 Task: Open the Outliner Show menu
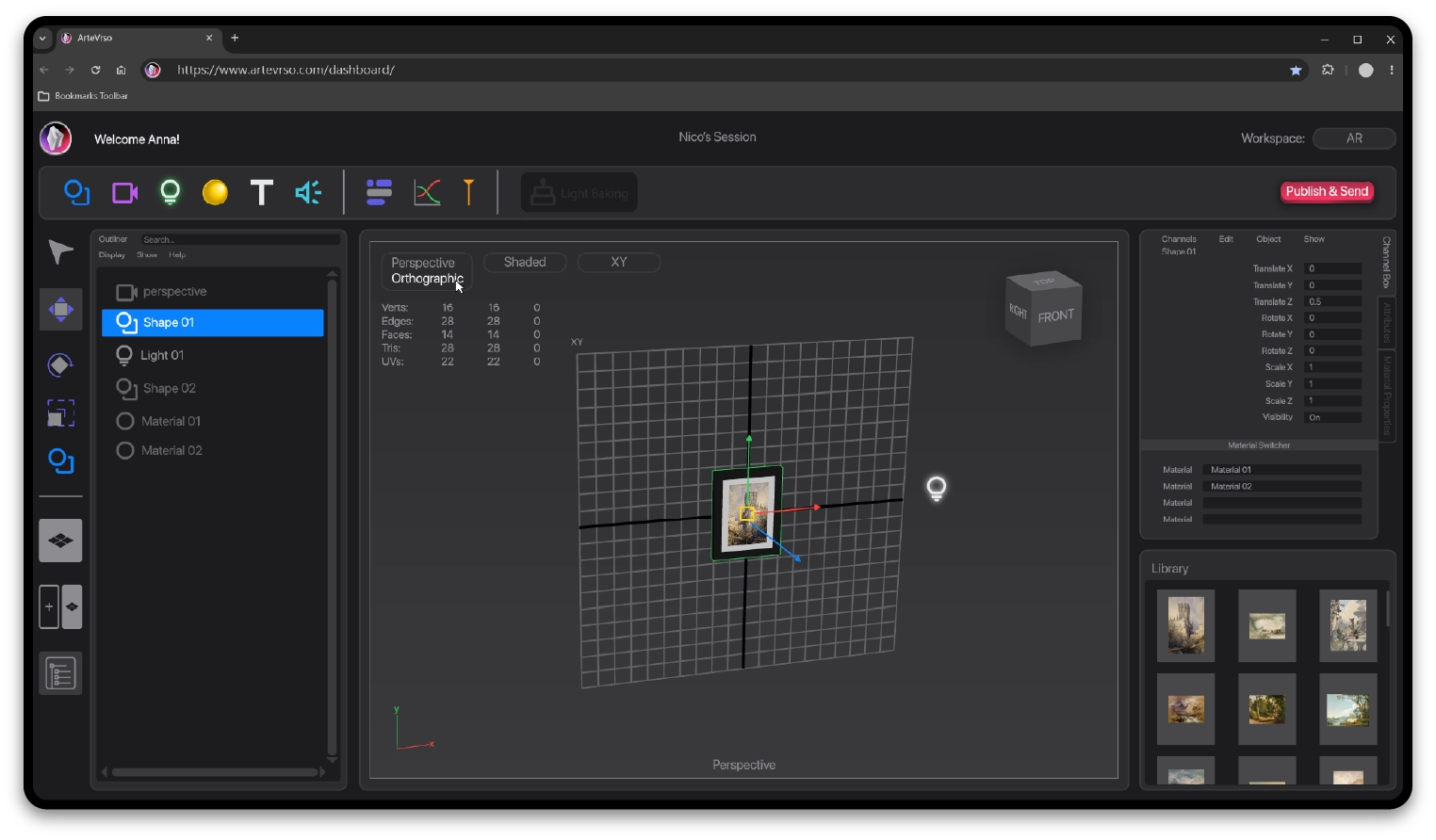pos(147,255)
